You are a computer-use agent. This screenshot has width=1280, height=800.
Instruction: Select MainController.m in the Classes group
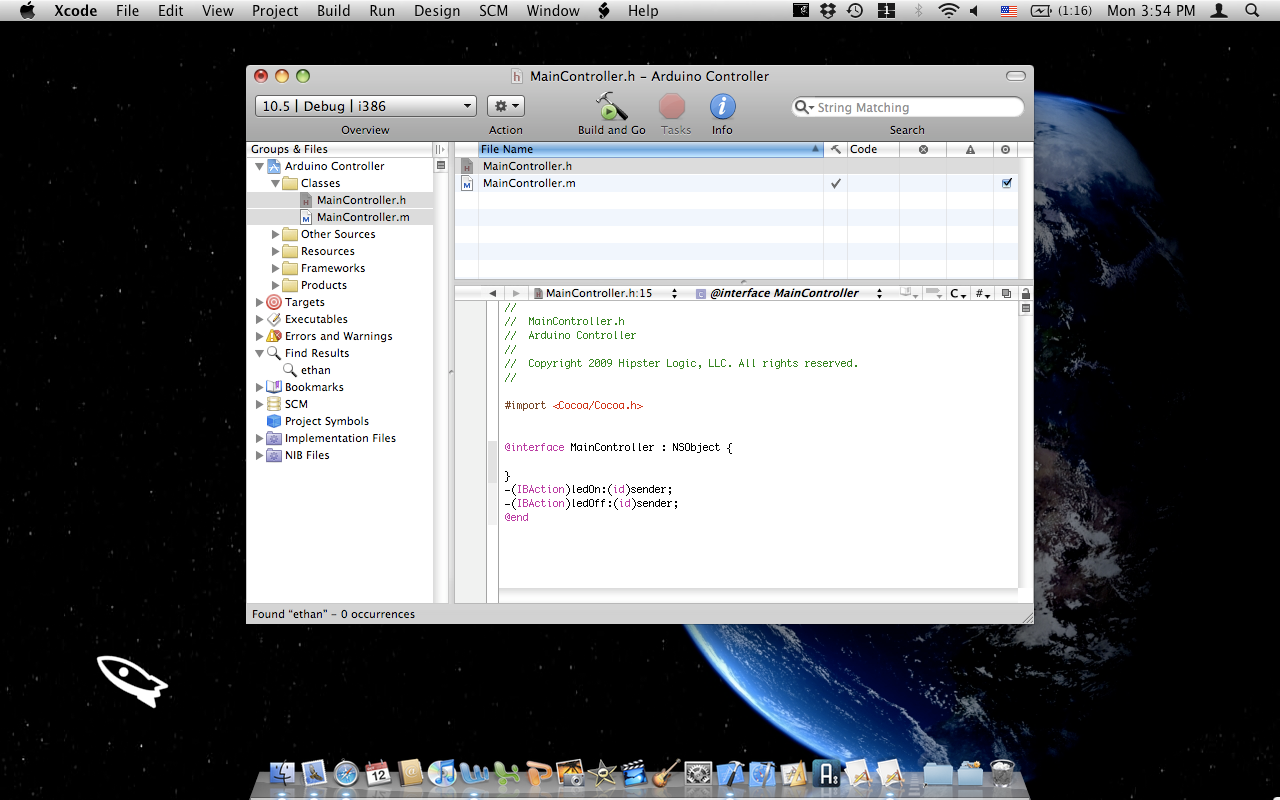(x=363, y=217)
